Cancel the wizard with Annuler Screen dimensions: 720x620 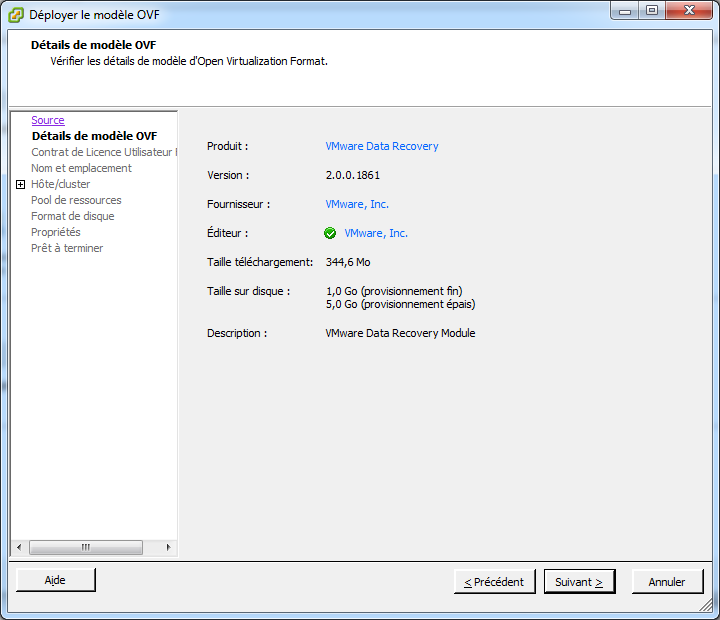(668, 582)
